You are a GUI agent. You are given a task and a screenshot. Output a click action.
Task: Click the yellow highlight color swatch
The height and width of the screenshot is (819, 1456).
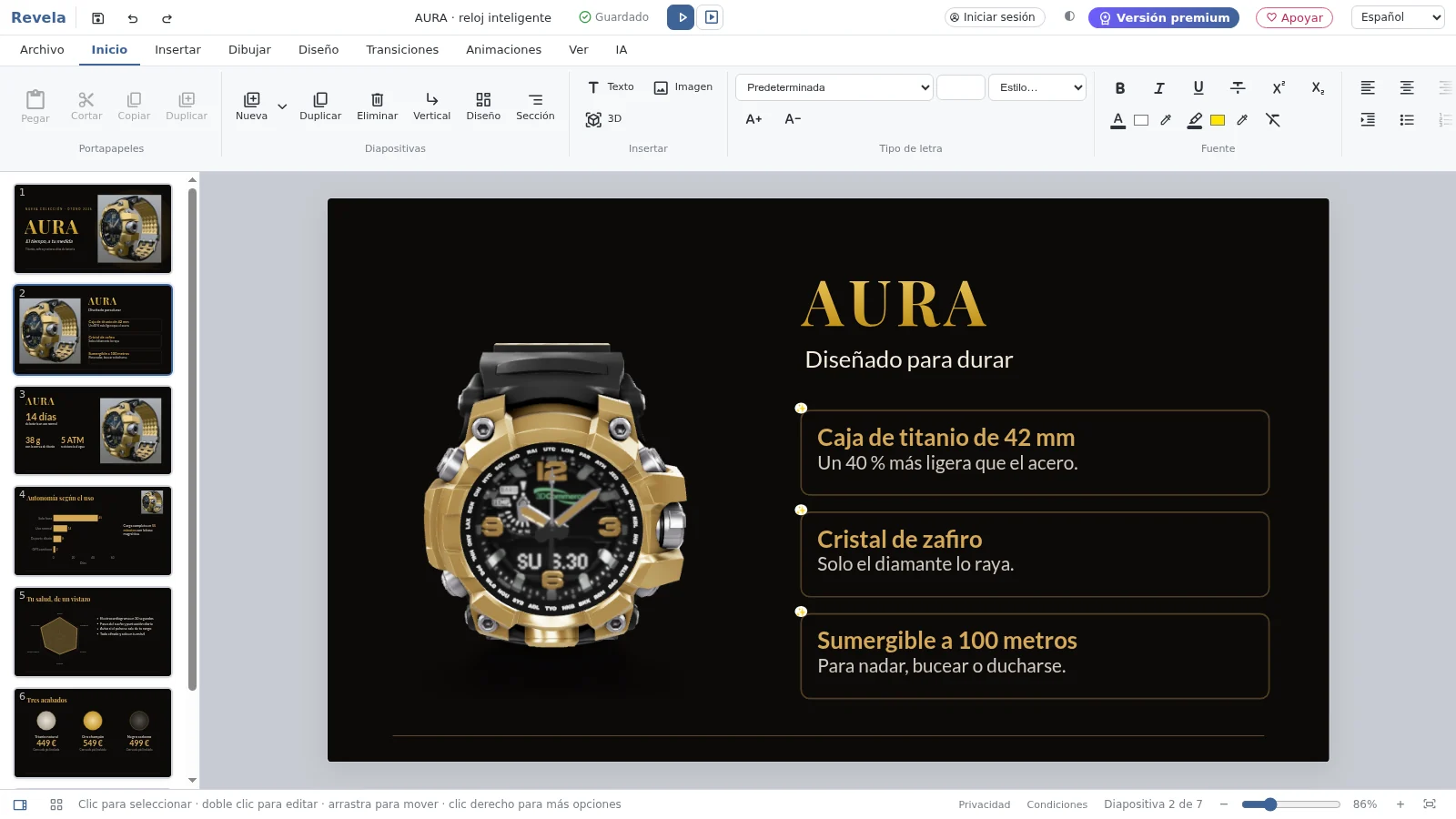point(1218,120)
